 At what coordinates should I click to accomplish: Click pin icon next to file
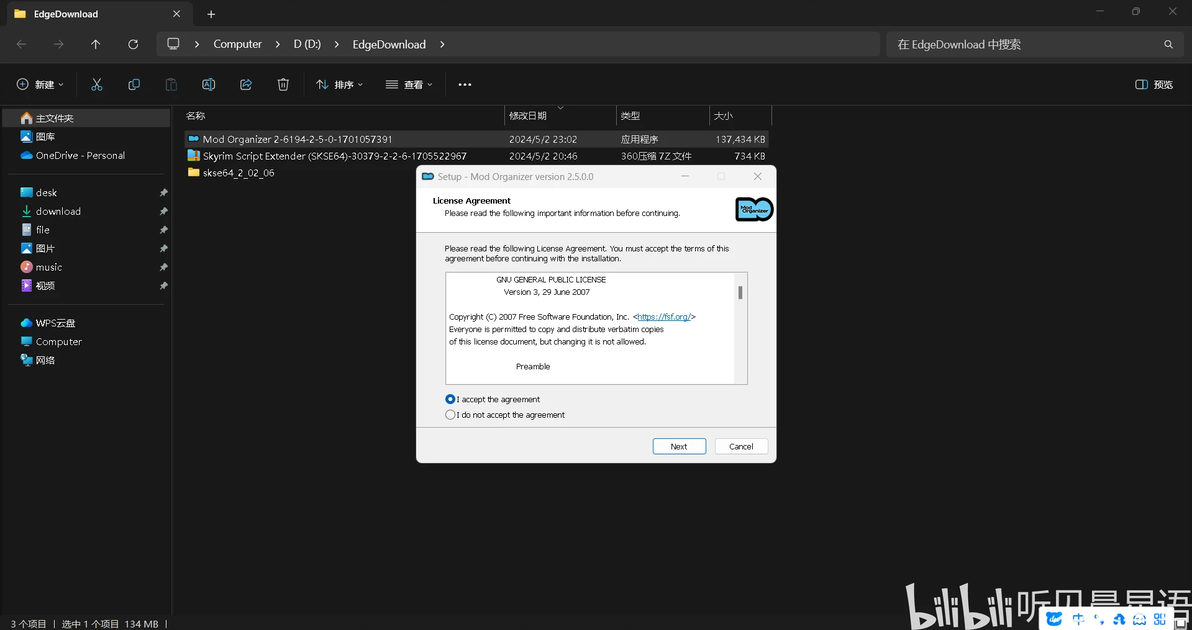click(163, 230)
